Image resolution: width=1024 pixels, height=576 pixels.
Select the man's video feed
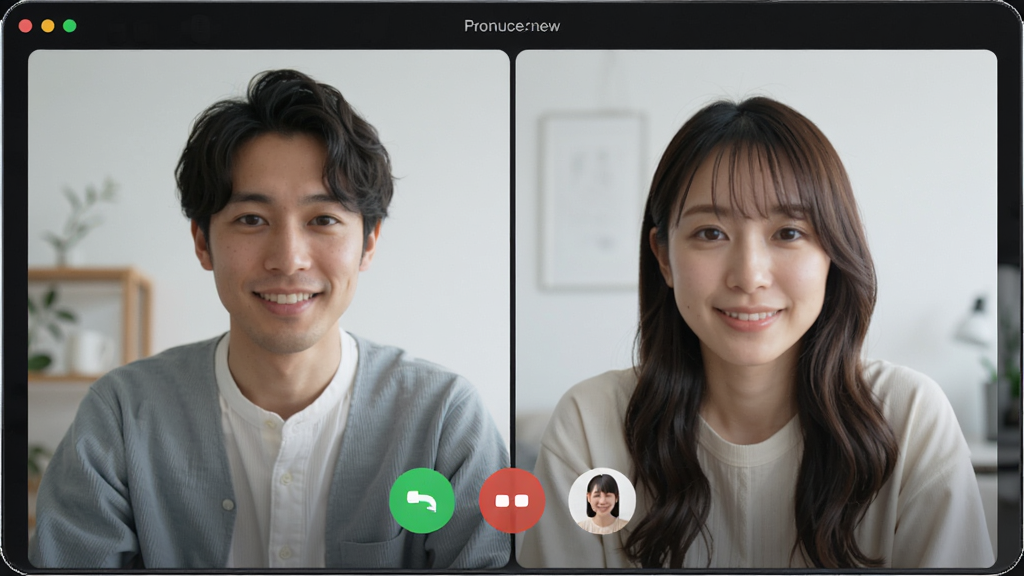pyautogui.click(x=268, y=308)
